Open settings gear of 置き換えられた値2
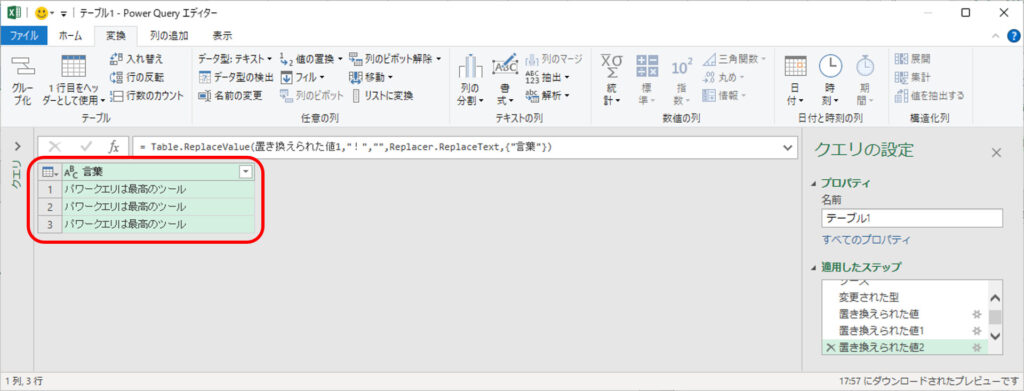The height and width of the screenshot is (391, 1024). pos(977,348)
